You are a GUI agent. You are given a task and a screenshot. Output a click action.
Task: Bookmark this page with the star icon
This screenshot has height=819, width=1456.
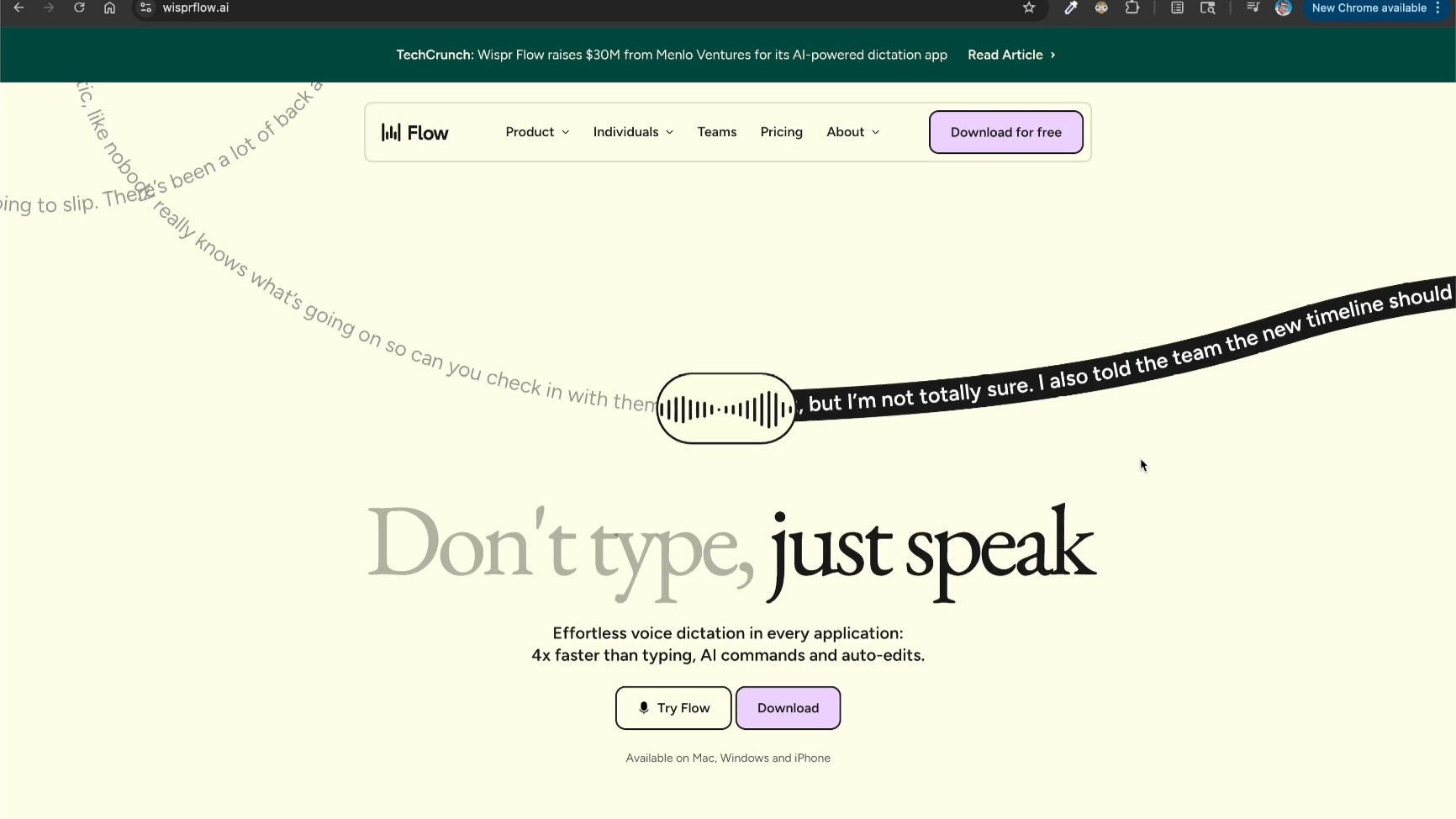tap(1029, 8)
